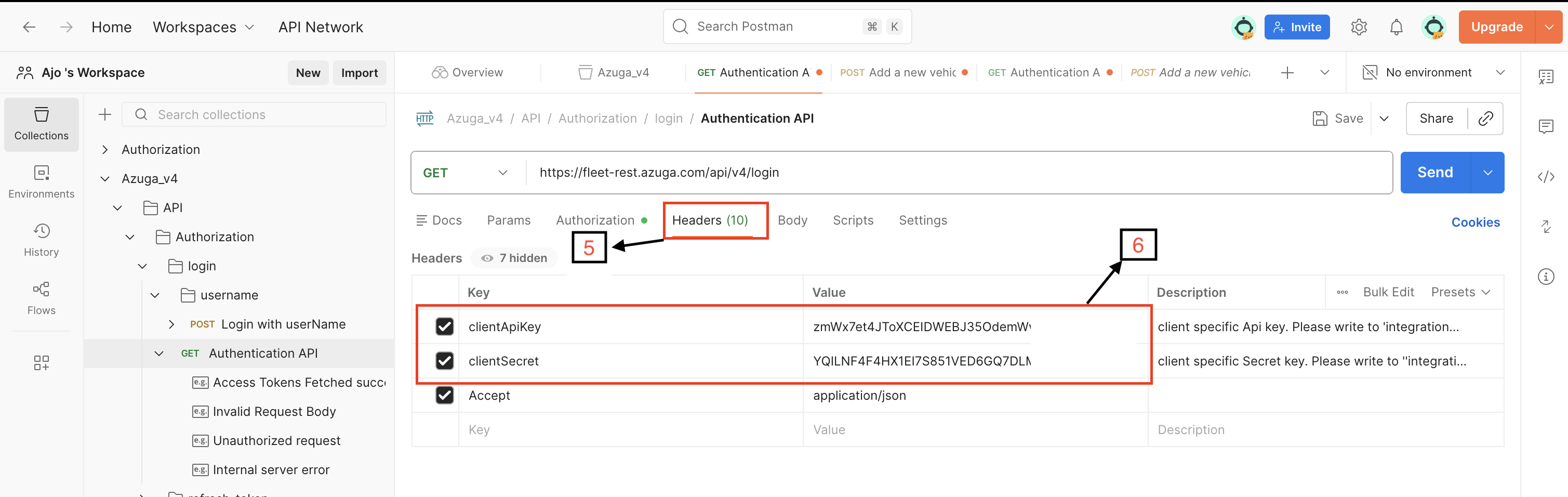The image size is (1568, 497).
Task: Open the Environments sidebar panel
Action: (42, 182)
